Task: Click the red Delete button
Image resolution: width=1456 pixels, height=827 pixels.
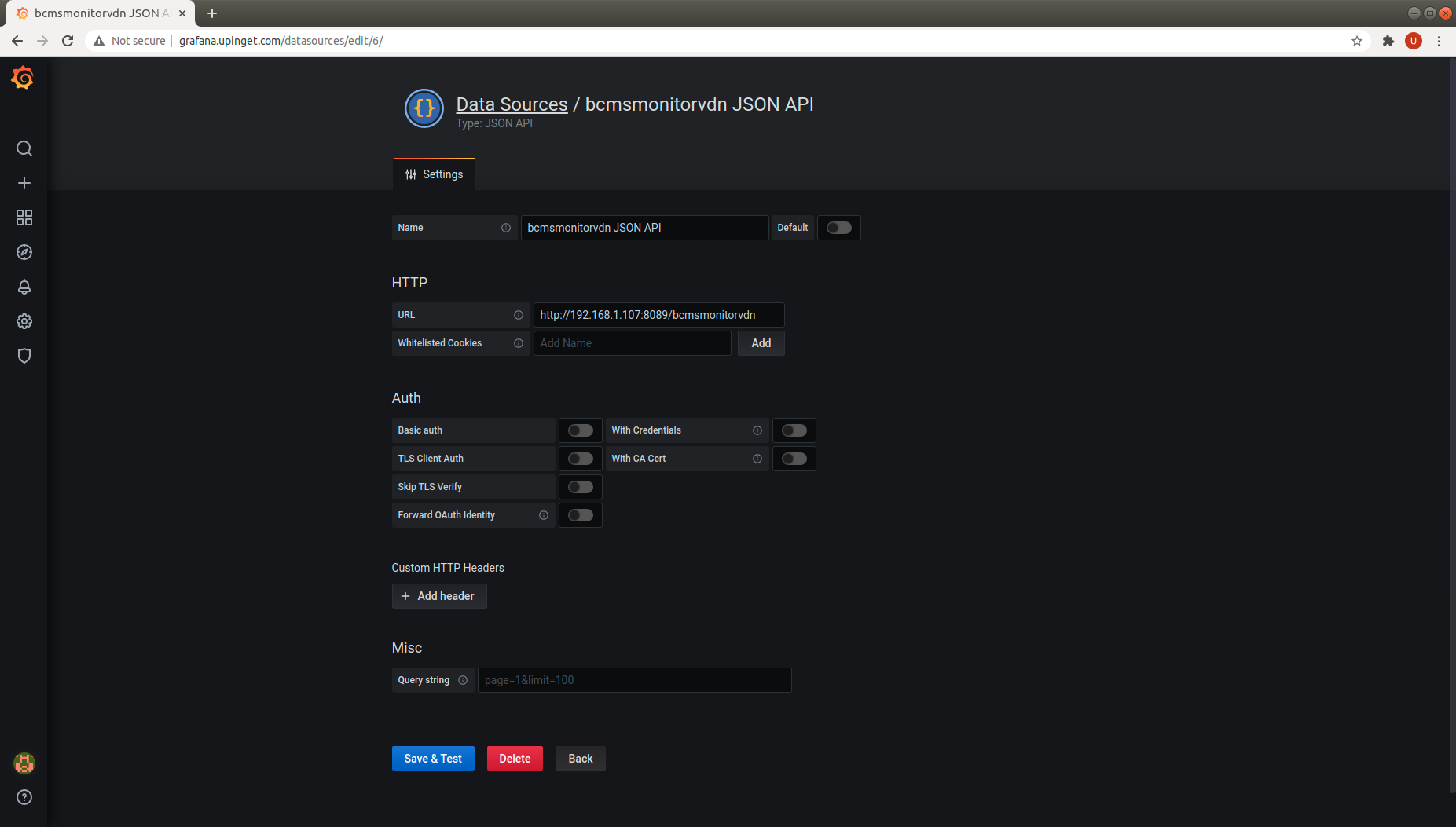Action: pyautogui.click(x=515, y=759)
